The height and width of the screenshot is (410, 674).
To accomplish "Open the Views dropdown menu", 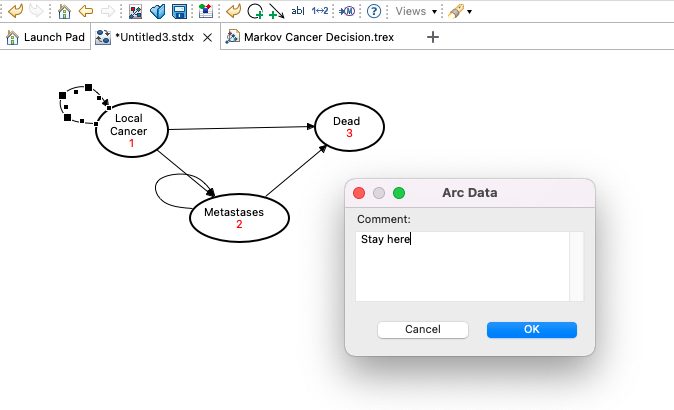I will click(x=417, y=12).
